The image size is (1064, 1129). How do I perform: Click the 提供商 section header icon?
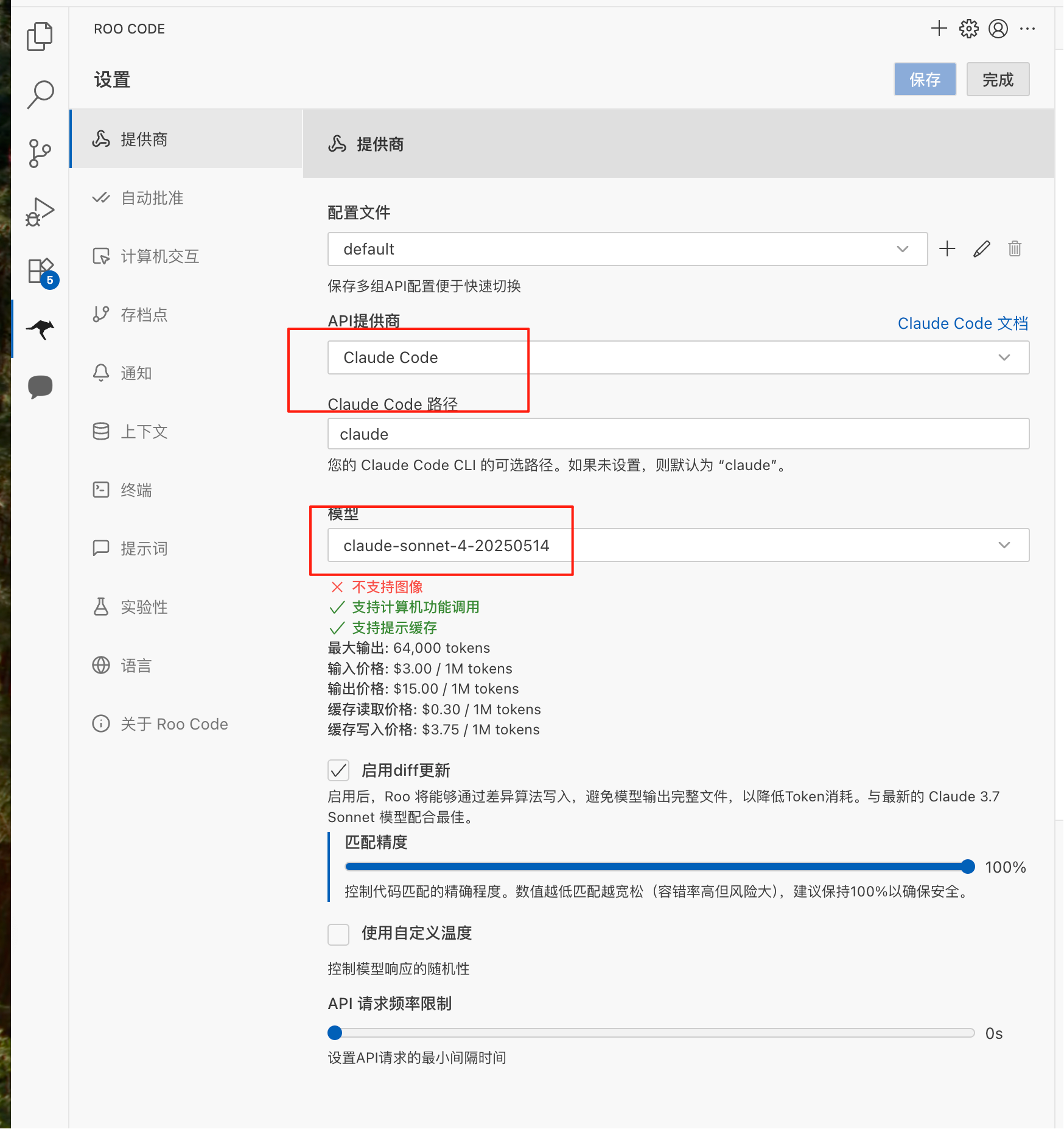pos(337,144)
